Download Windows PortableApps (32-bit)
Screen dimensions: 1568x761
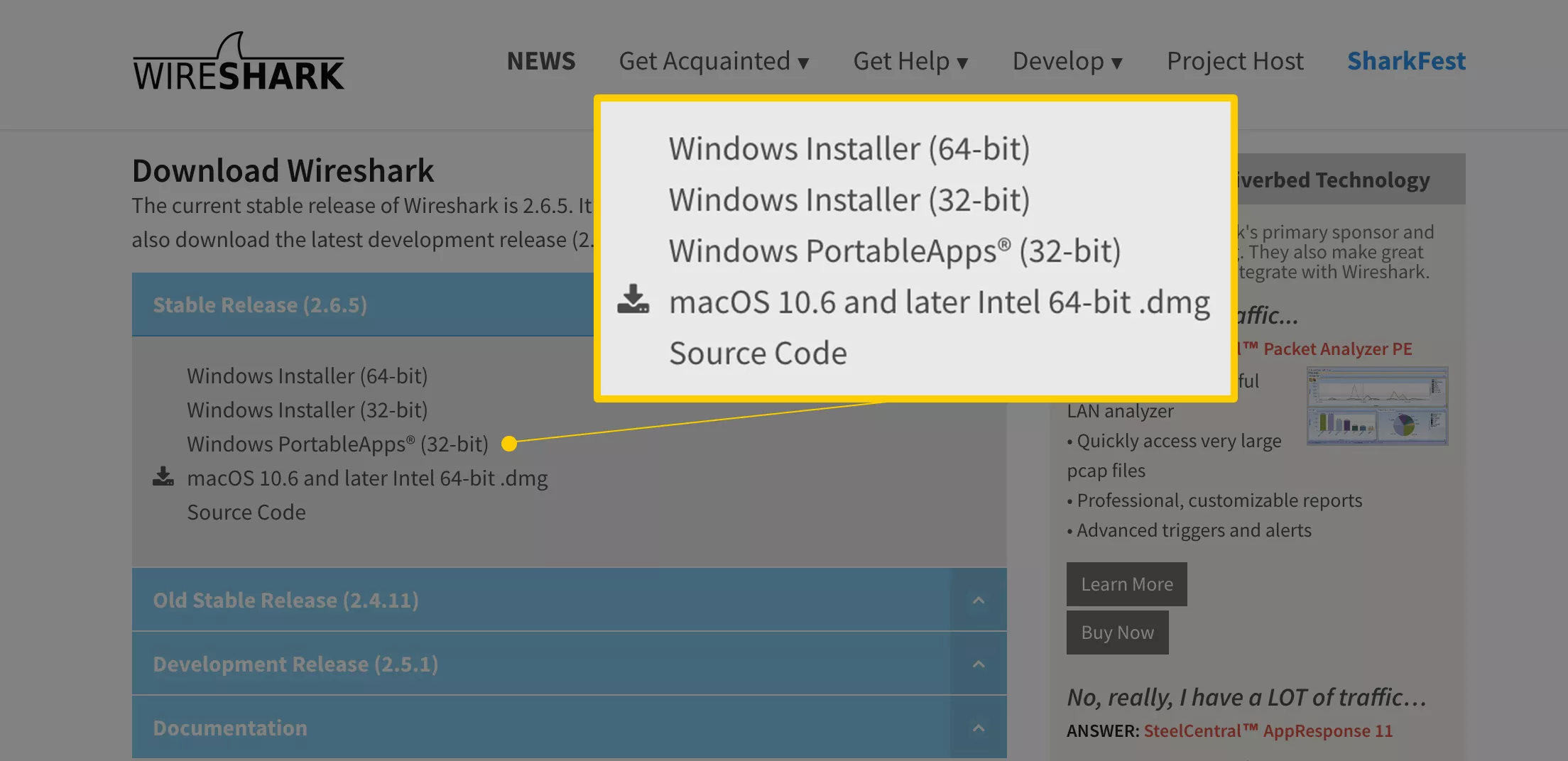pos(337,444)
